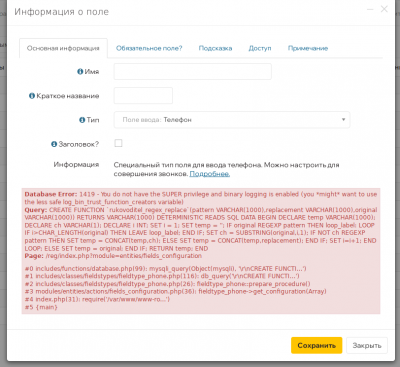This screenshot has height=367, width=400.
Task: Focus the Краткое название input field
Action: (143, 96)
